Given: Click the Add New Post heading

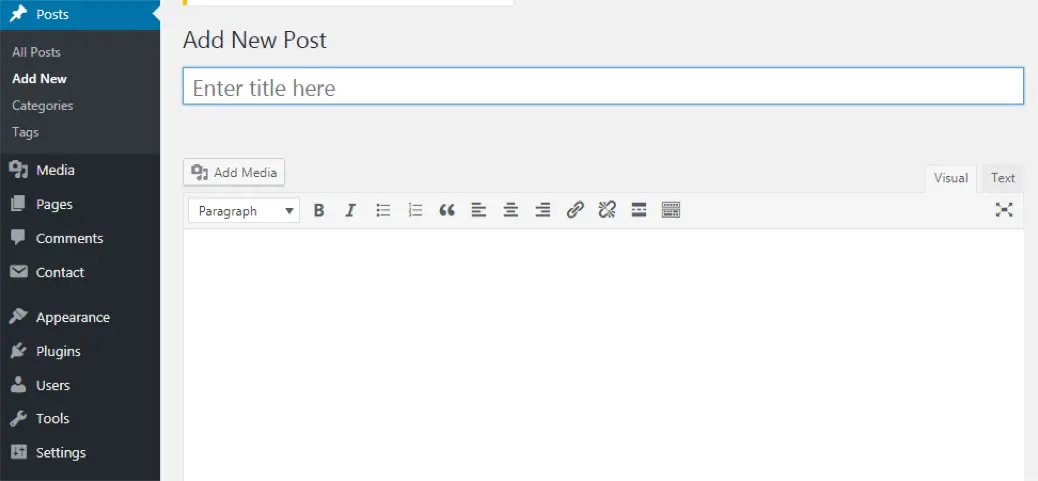Looking at the screenshot, I should (255, 40).
